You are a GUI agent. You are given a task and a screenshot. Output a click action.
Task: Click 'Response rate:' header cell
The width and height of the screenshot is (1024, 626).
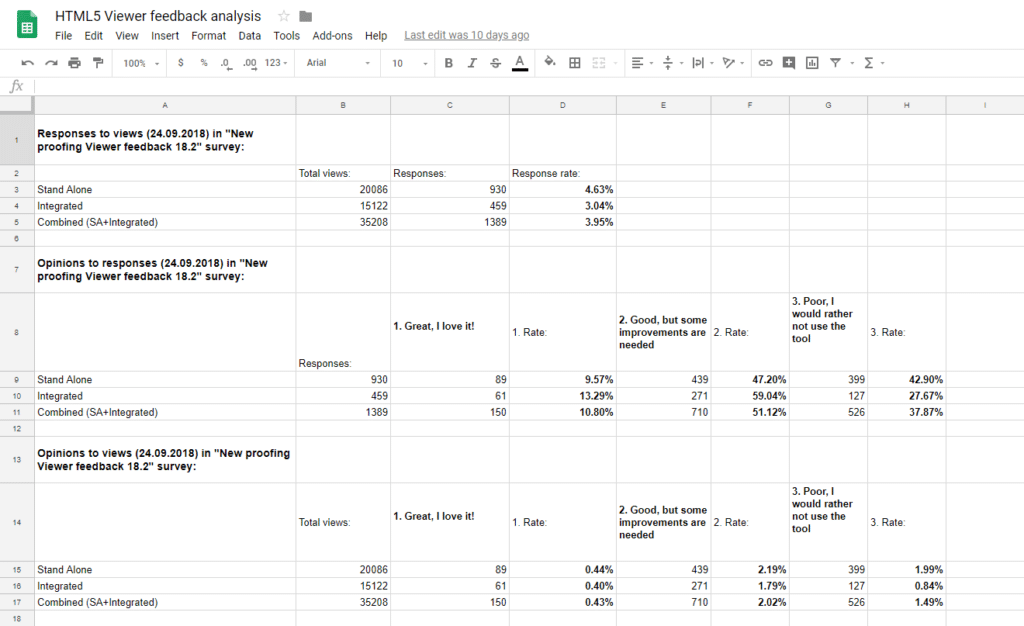point(562,173)
